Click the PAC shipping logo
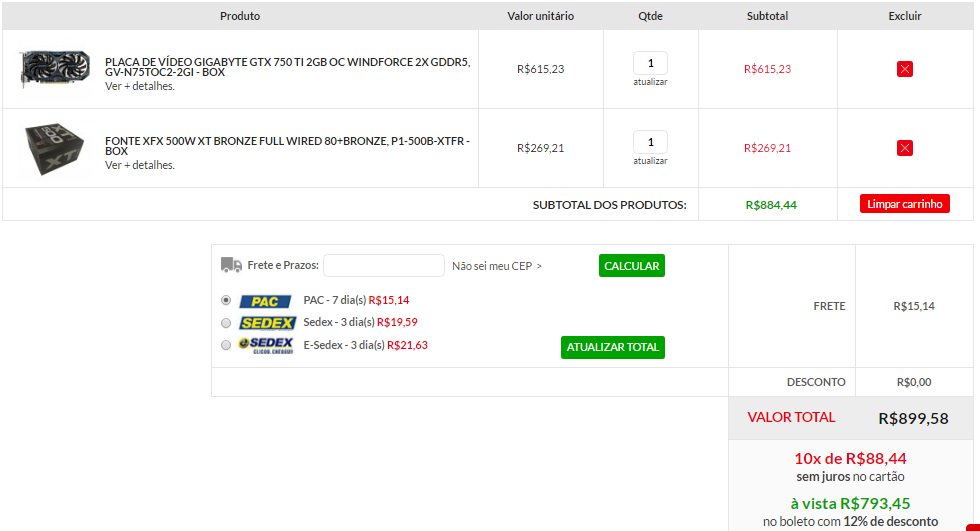This screenshot has height=531, width=980. click(265, 301)
